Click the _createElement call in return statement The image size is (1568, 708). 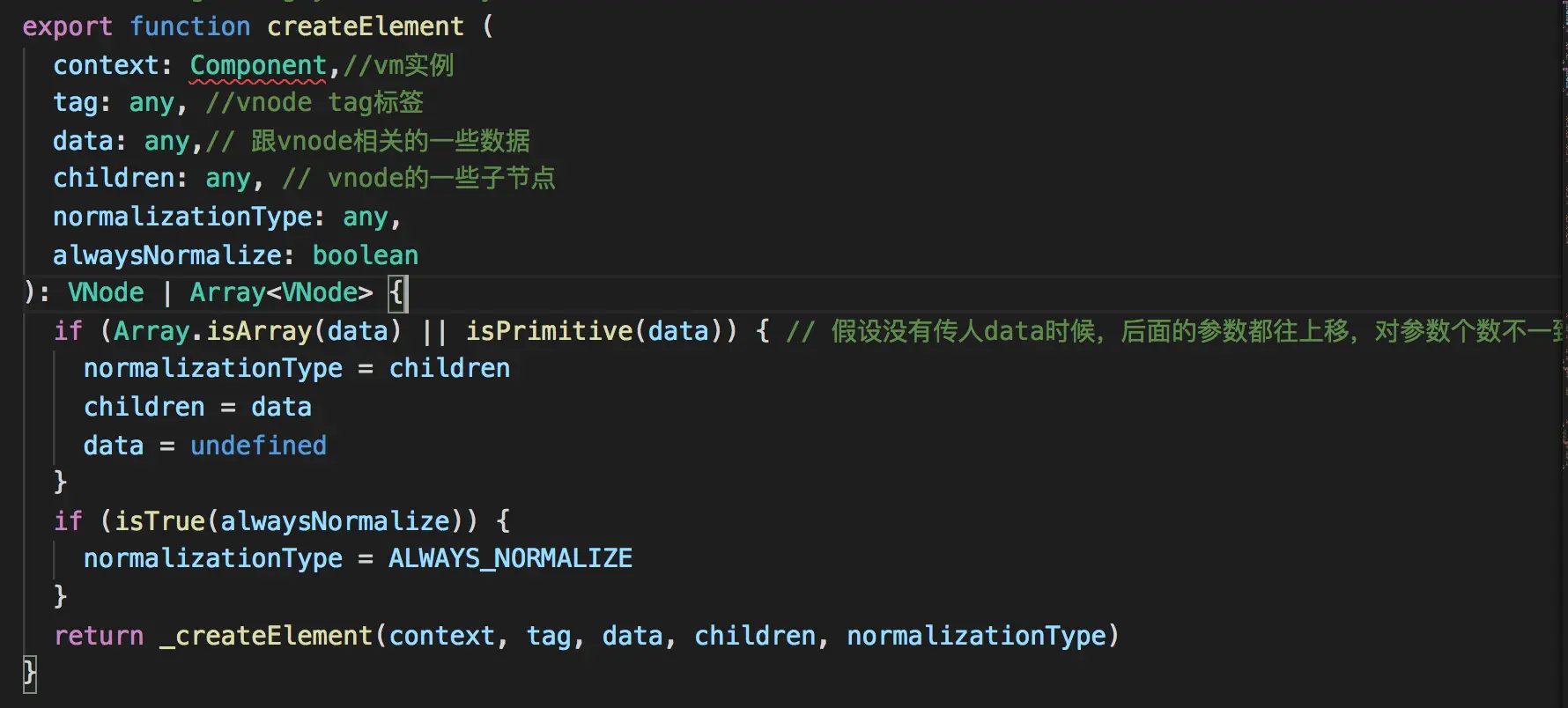pyautogui.click(x=266, y=637)
